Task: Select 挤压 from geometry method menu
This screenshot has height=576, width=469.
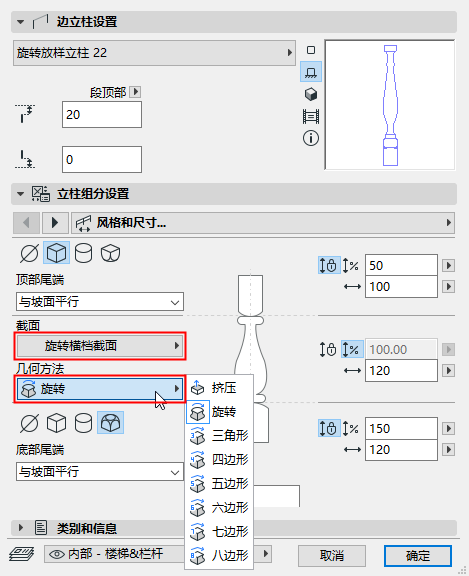Action: pyautogui.click(x=219, y=388)
